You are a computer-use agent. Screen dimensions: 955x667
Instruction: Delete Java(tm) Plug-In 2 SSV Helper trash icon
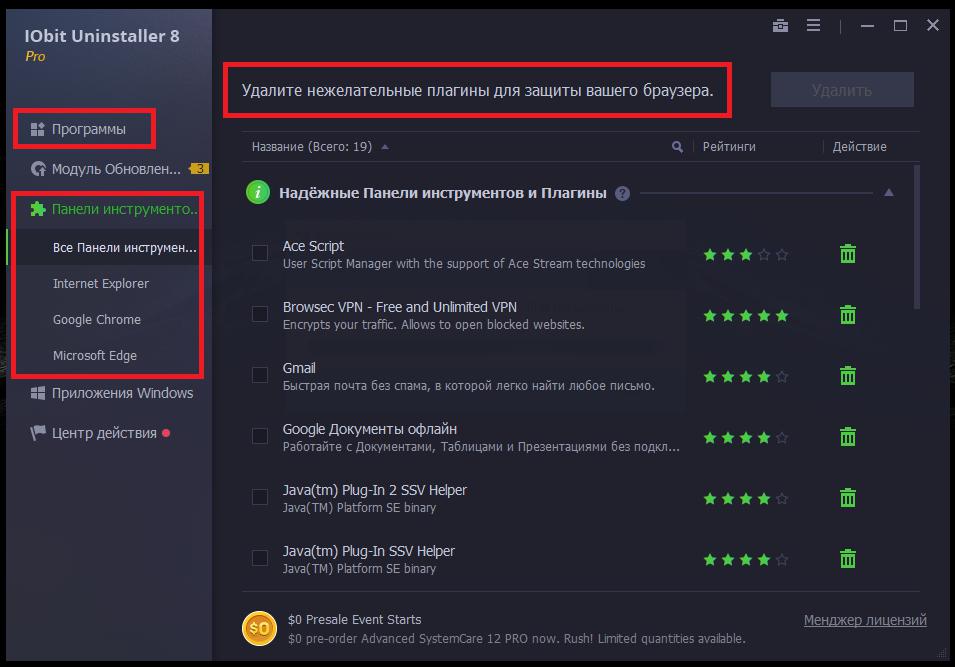[848, 498]
